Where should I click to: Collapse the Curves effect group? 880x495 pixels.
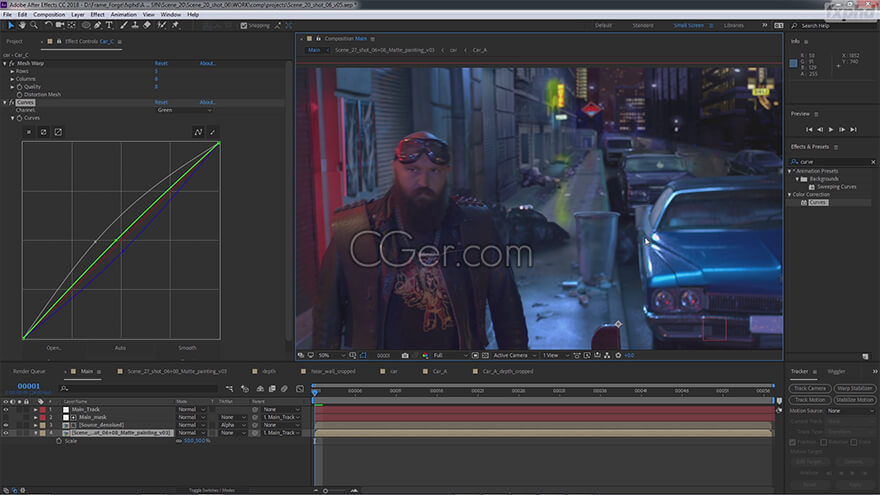tap(5, 103)
